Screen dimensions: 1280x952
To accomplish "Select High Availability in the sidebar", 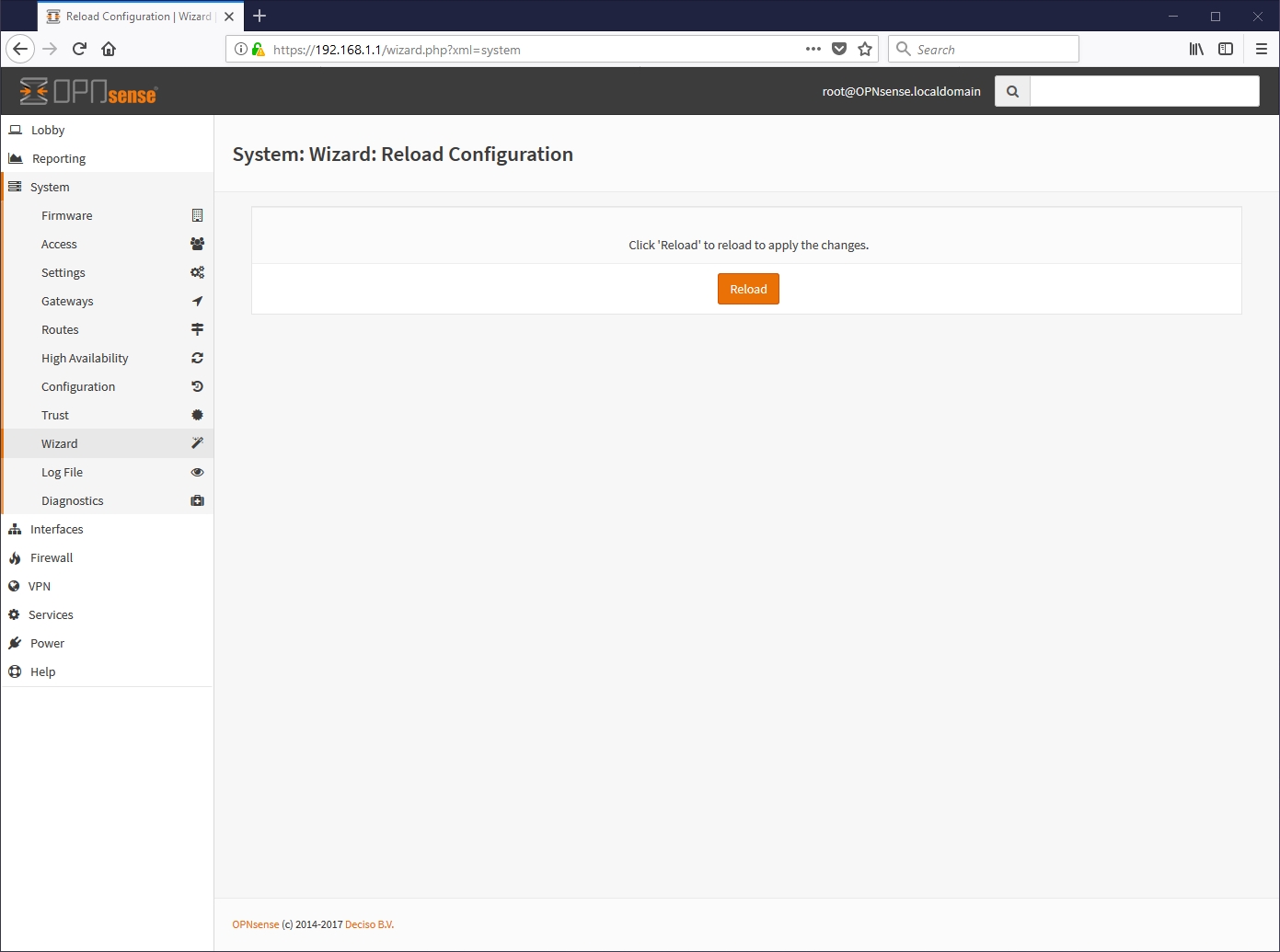I will click(x=85, y=358).
